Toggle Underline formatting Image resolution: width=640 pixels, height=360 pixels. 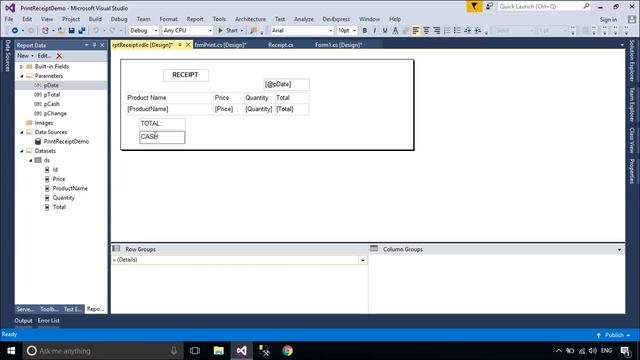pos(385,31)
